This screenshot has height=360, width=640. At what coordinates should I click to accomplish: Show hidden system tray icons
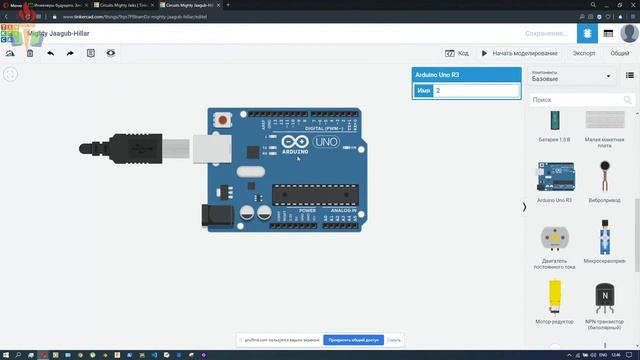point(569,355)
